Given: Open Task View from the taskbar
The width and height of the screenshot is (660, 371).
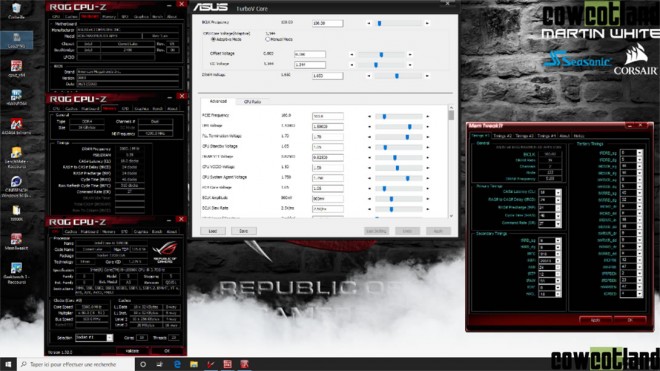Looking at the screenshot, I should coord(160,364).
